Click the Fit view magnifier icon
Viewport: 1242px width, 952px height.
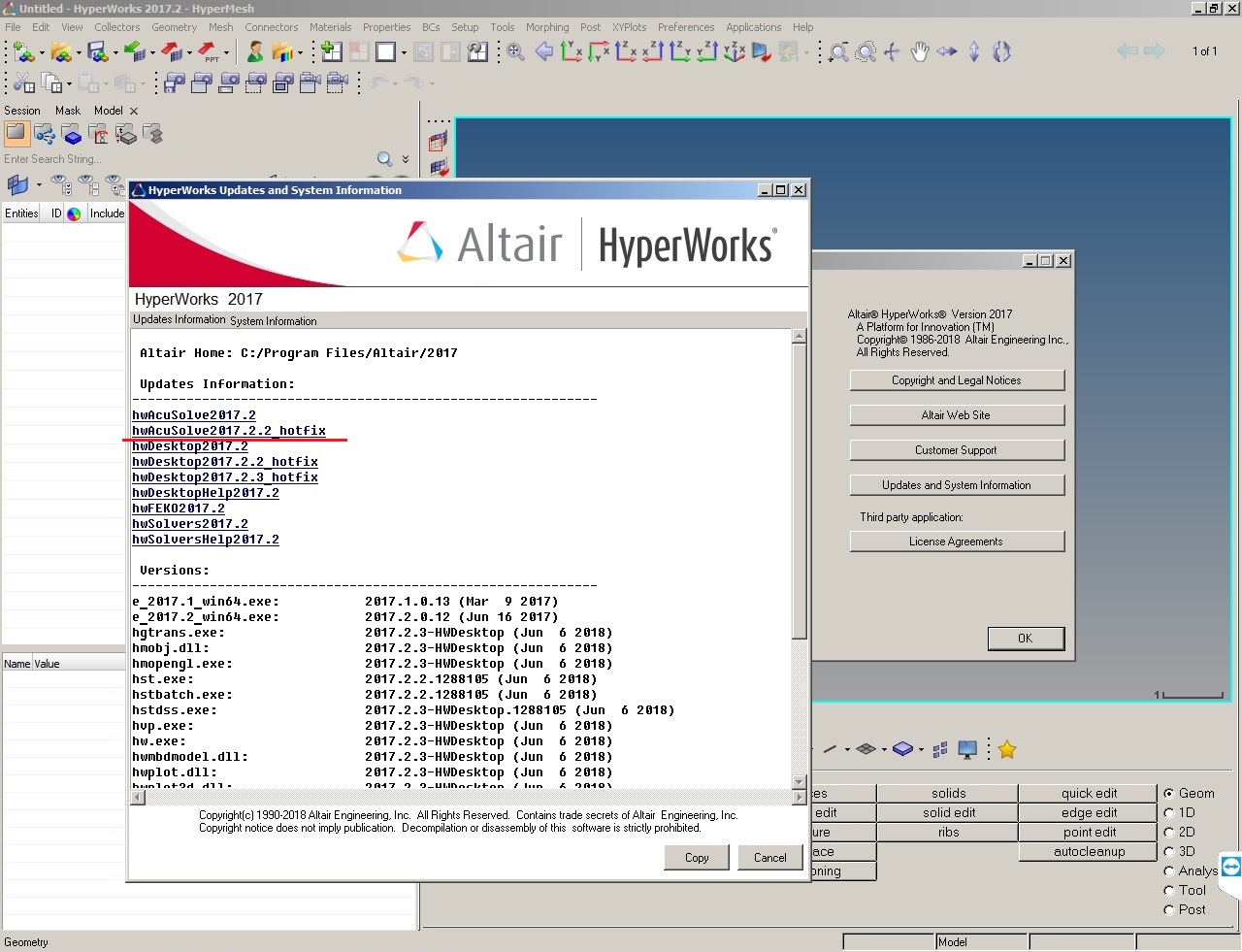[515, 51]
